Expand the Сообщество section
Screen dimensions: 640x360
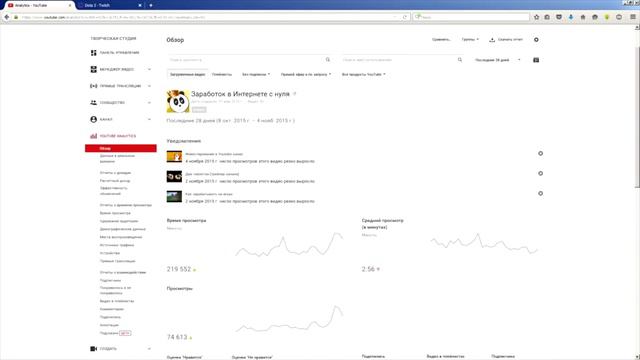149,103
